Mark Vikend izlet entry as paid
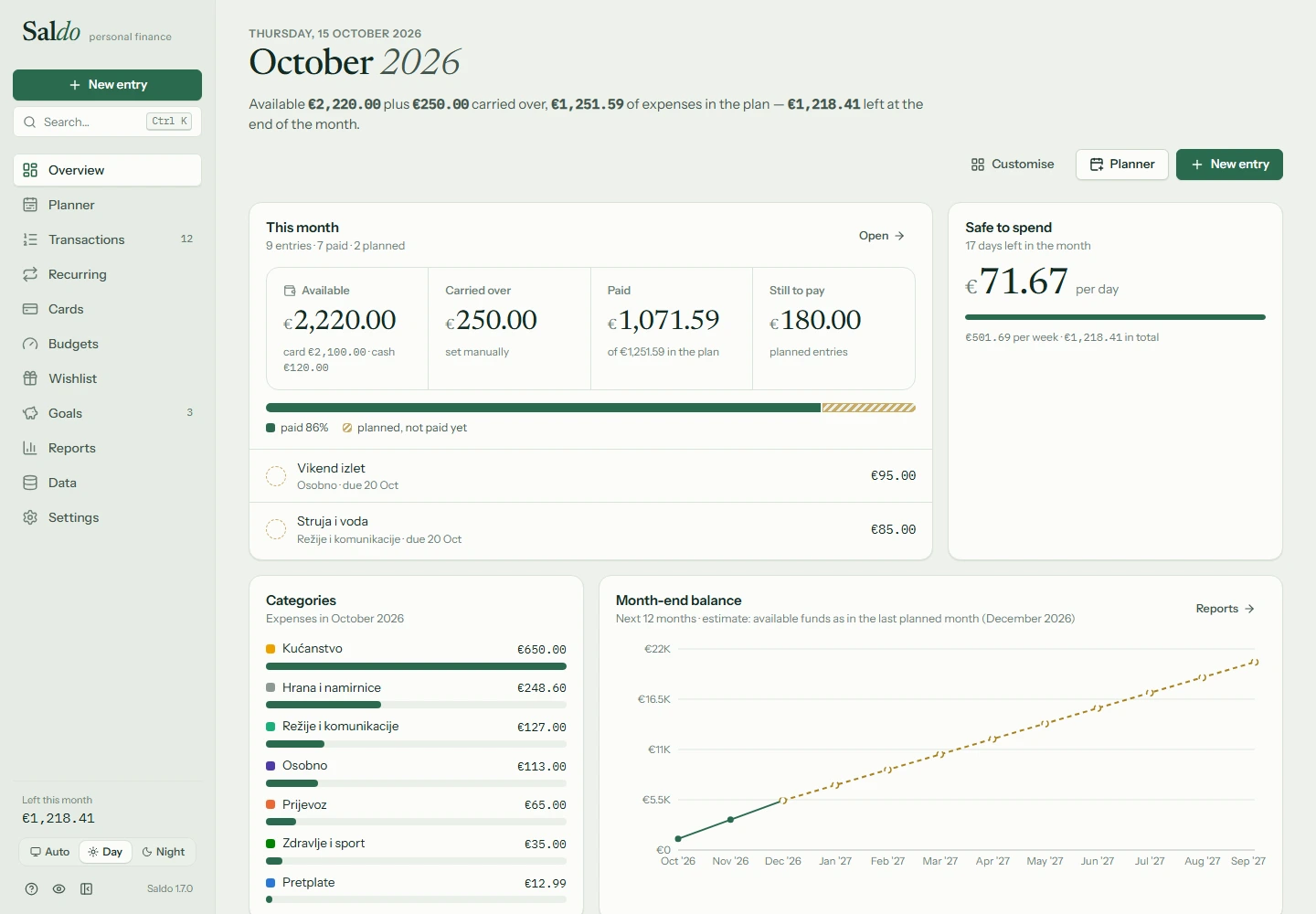The width and height of the screenshot is (1316, 914). (276, 476)
